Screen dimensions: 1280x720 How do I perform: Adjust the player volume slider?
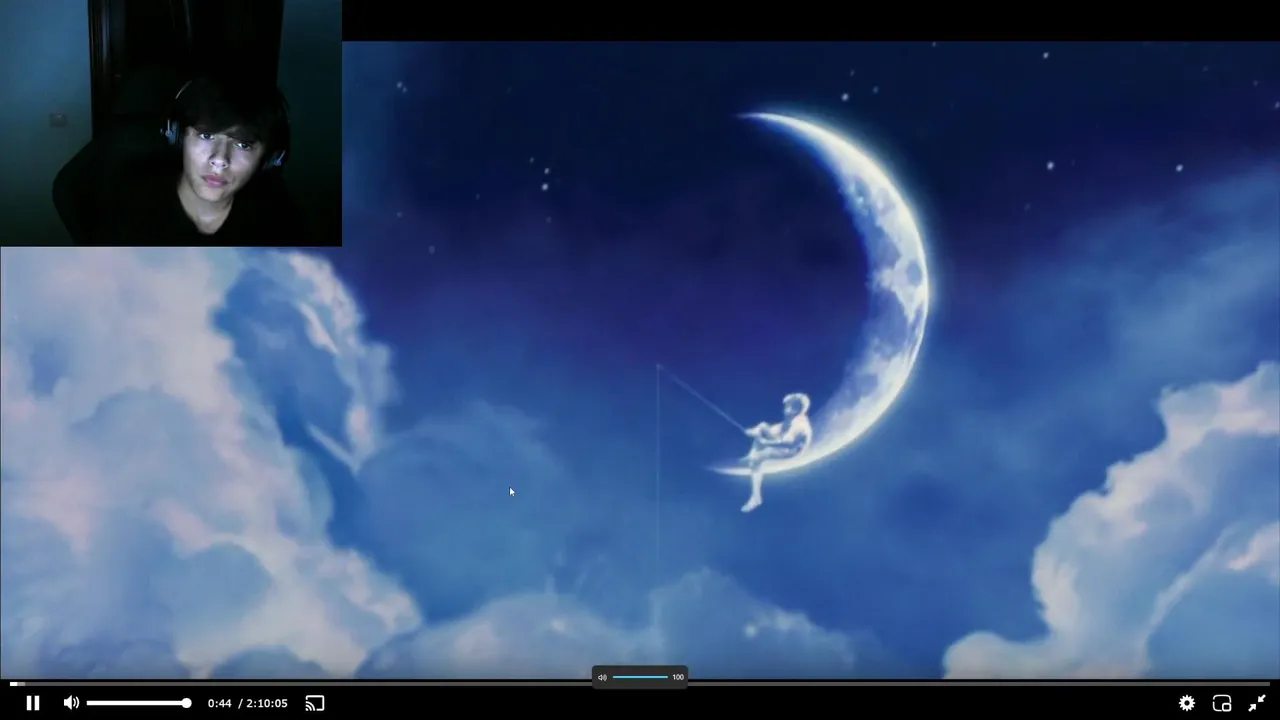pyautogui.click(x=138, y=703)
